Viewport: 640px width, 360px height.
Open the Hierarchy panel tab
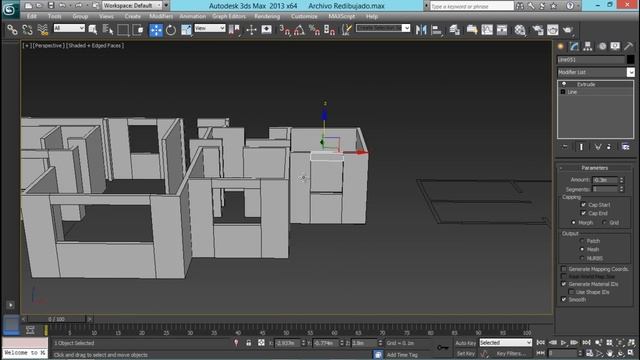click(x=588, y=46)
